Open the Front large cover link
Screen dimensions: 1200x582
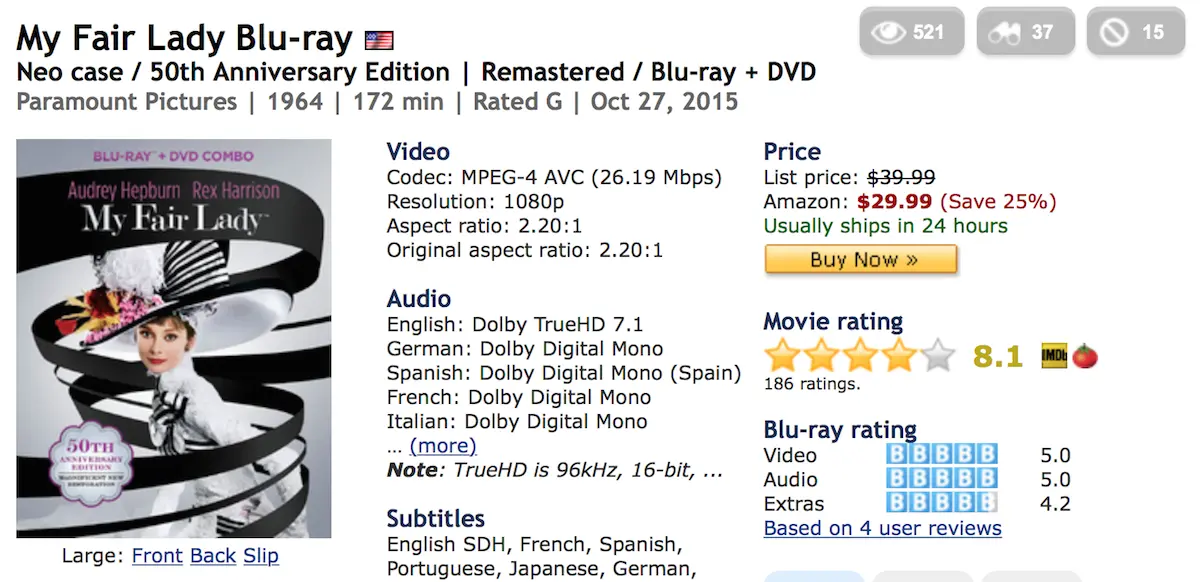pos(157,556)
